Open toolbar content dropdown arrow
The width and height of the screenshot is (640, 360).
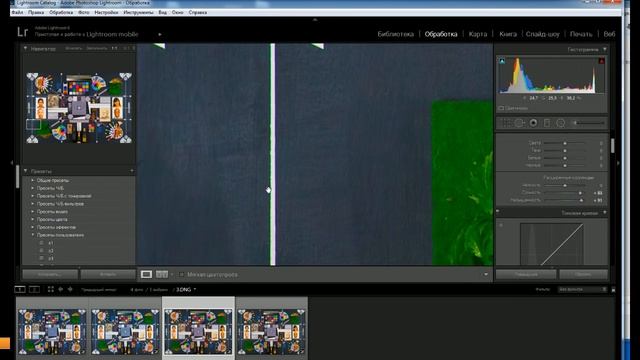pos(486,274)
